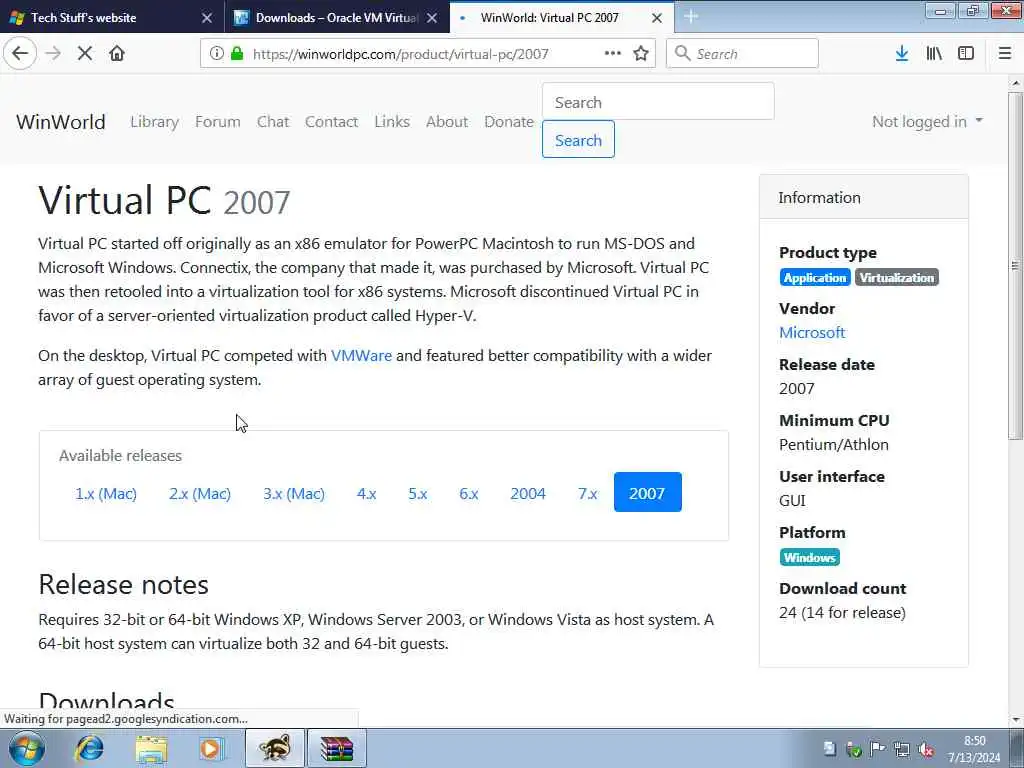
Task: Open the Chat nav item
Action: point(273,121)
